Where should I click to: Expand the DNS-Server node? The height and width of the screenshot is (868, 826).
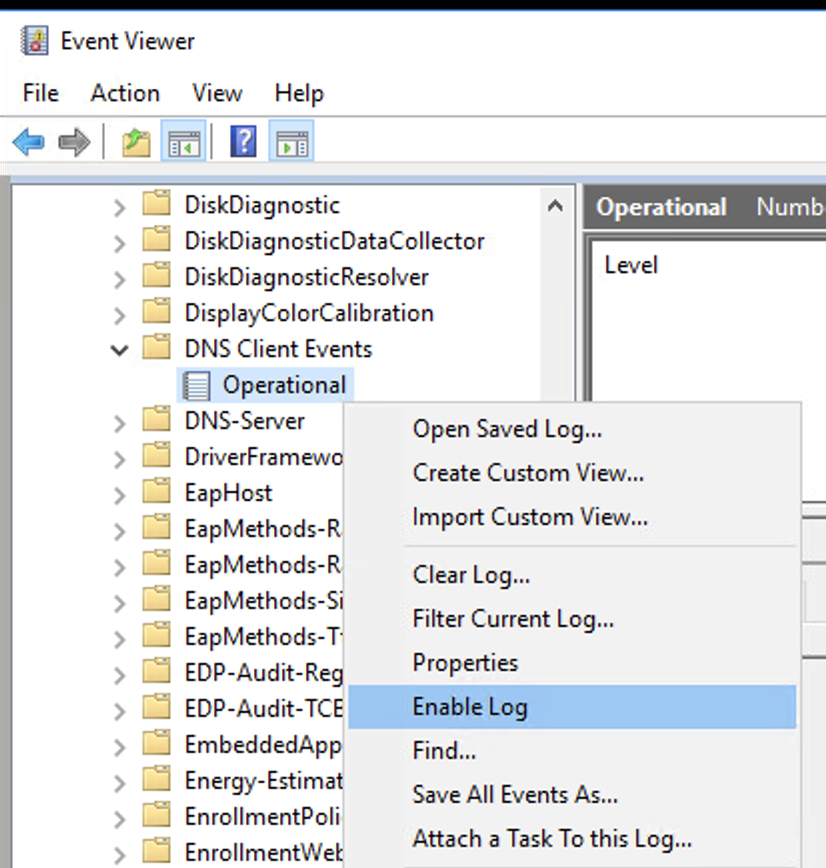pyautogui.click(x=119, y=423)
